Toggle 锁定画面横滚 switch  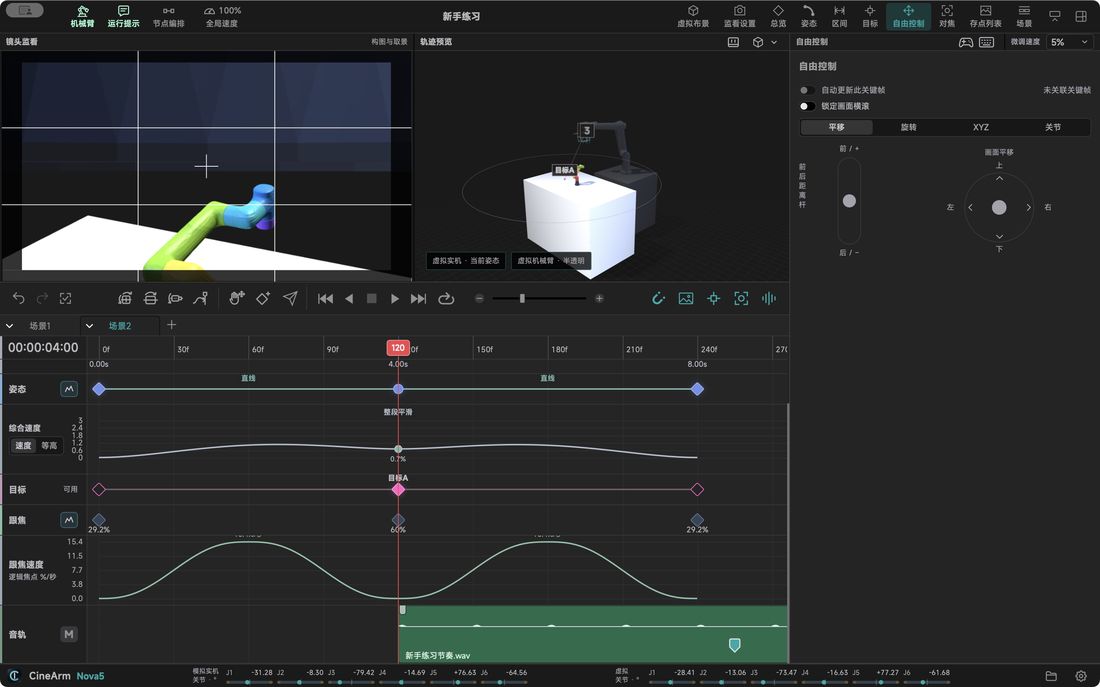[x=807, y=106]
